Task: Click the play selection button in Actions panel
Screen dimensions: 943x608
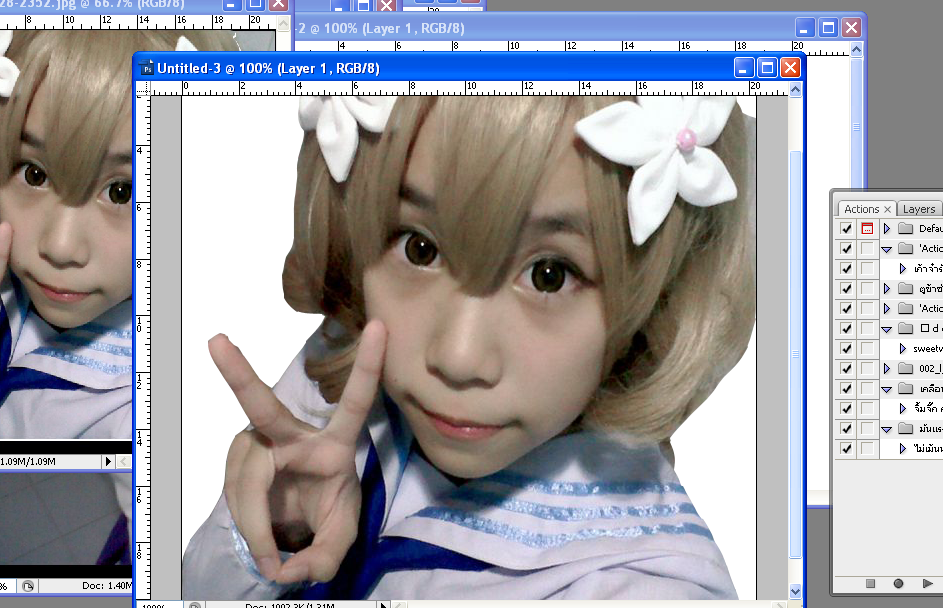Action: click(x=927, y=583)
